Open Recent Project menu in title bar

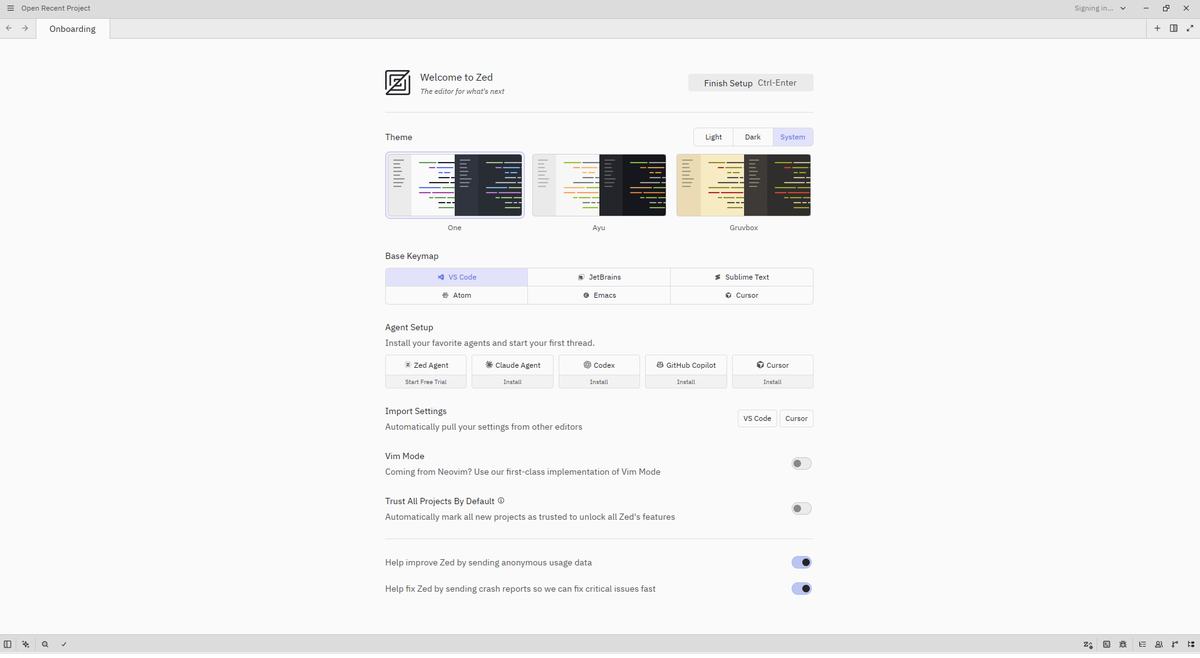[x=56, y=8]
